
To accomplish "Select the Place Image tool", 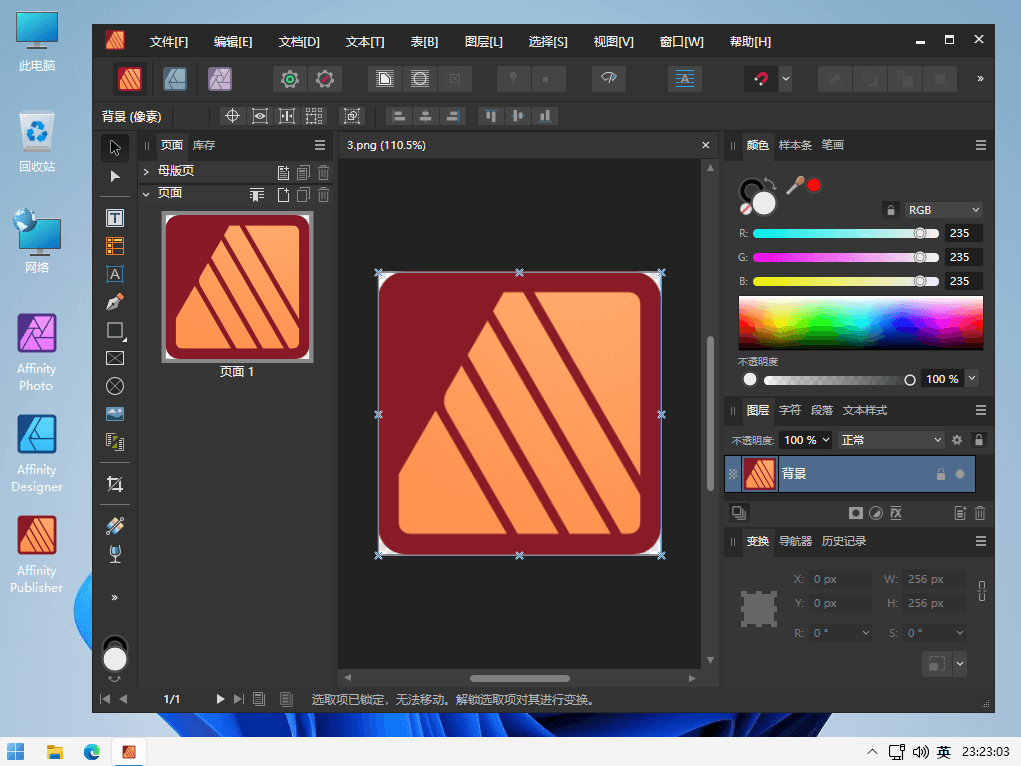I will pos(115,414).
